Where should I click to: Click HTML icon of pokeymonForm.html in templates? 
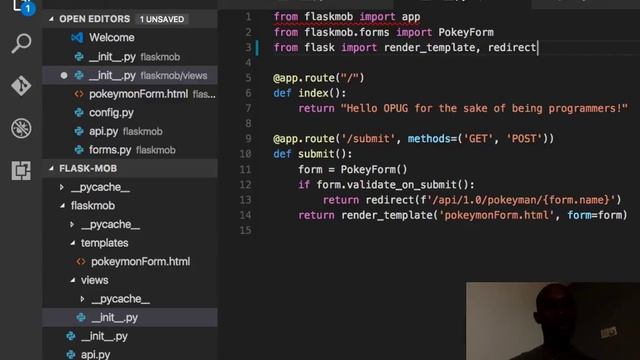click(81, 262)
